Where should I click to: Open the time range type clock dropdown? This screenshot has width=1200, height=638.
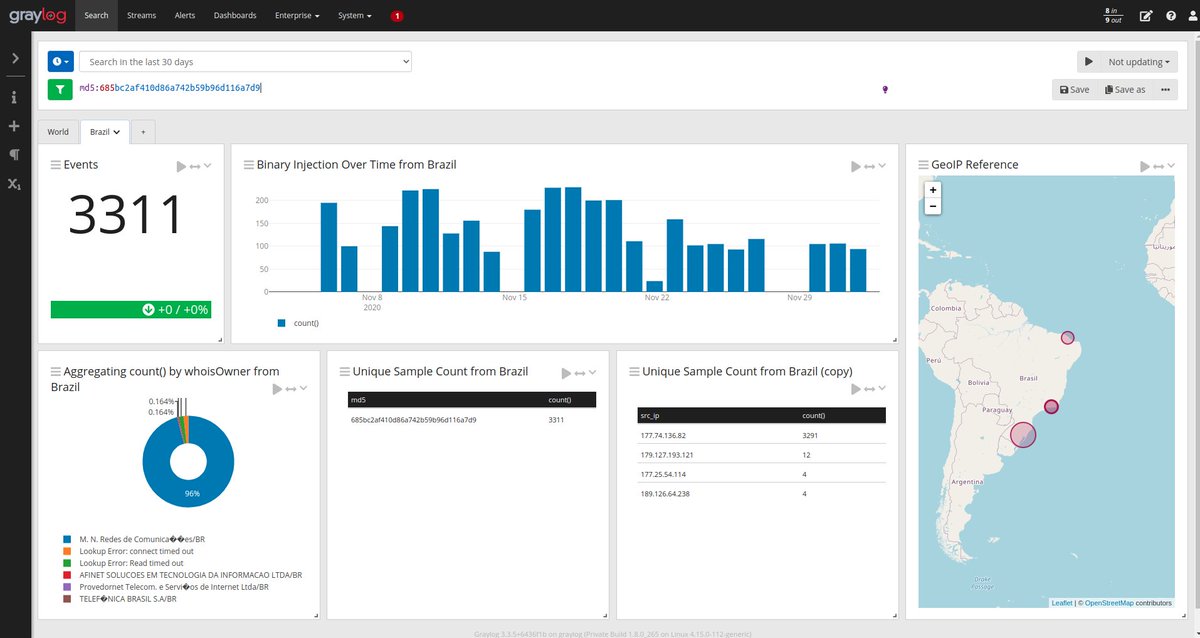click(x=61, y=62)
